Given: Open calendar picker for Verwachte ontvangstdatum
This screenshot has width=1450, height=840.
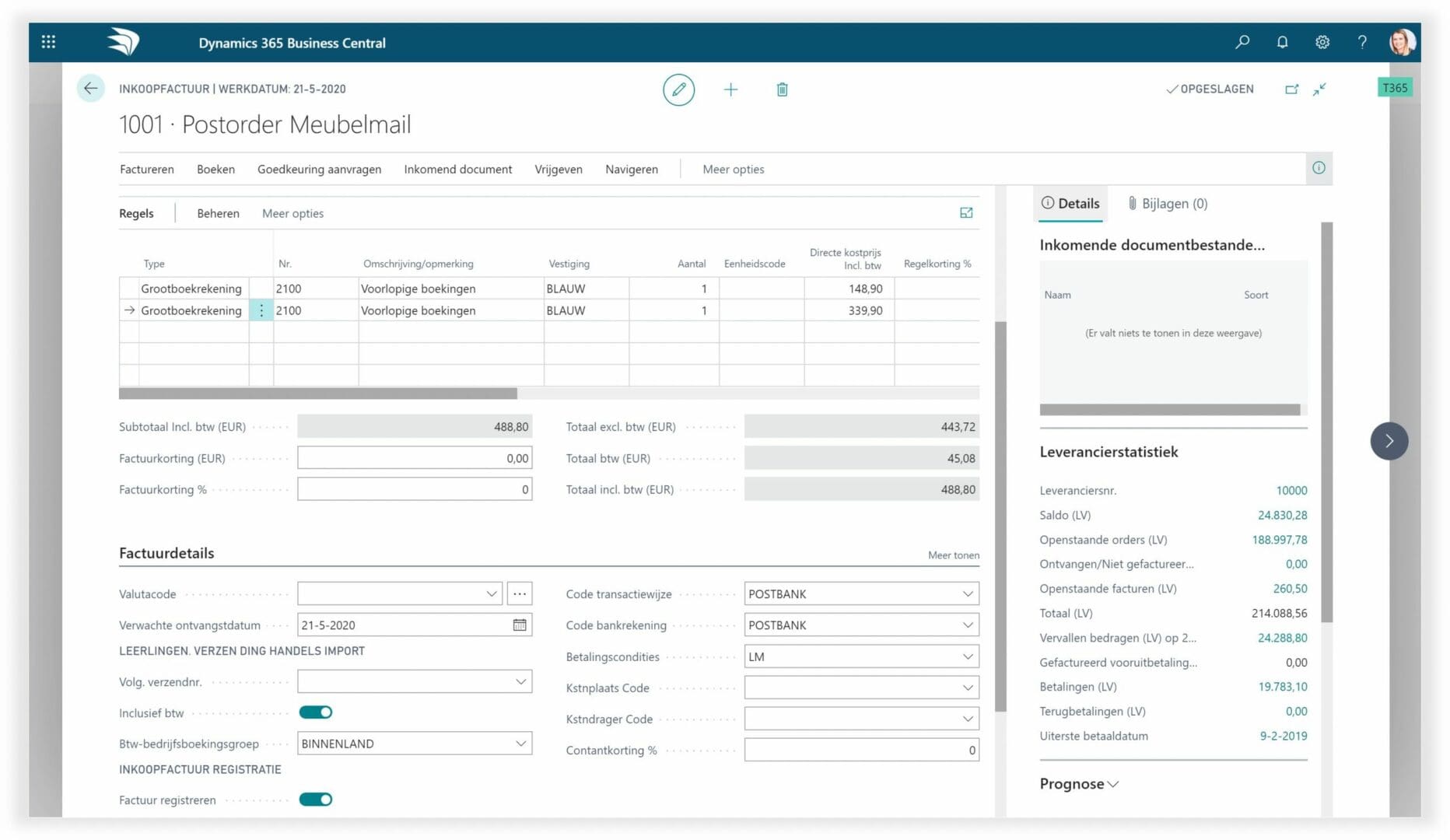Looking at the screenshot, I should [520, 625].
